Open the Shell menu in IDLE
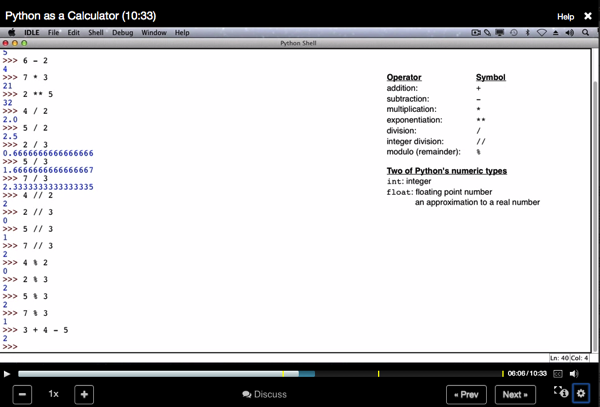 point(96,33)
